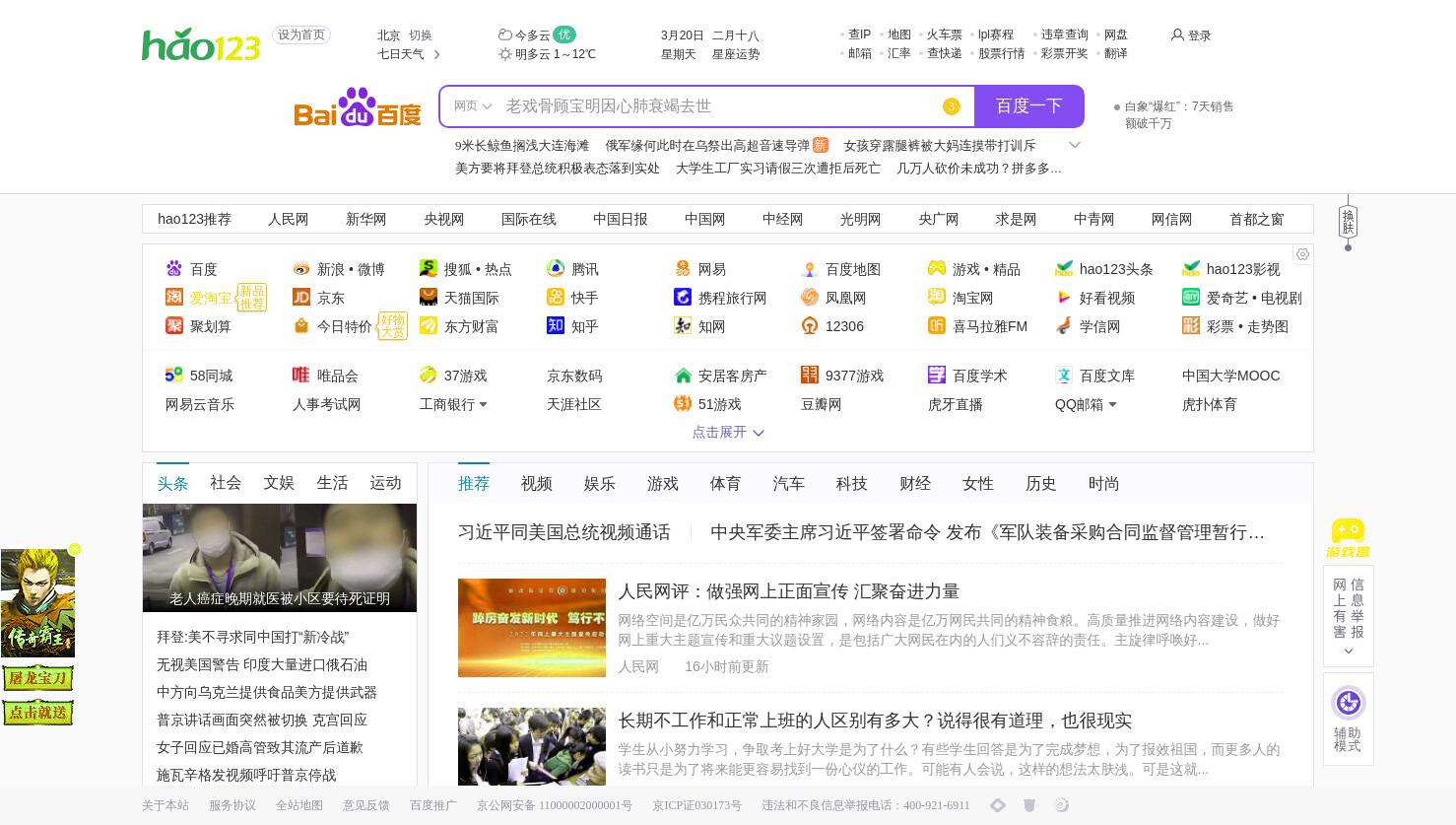Screen dimensions: 1456x825
Task: Open the 腾讯 icon link
Action: pos(556,268)
